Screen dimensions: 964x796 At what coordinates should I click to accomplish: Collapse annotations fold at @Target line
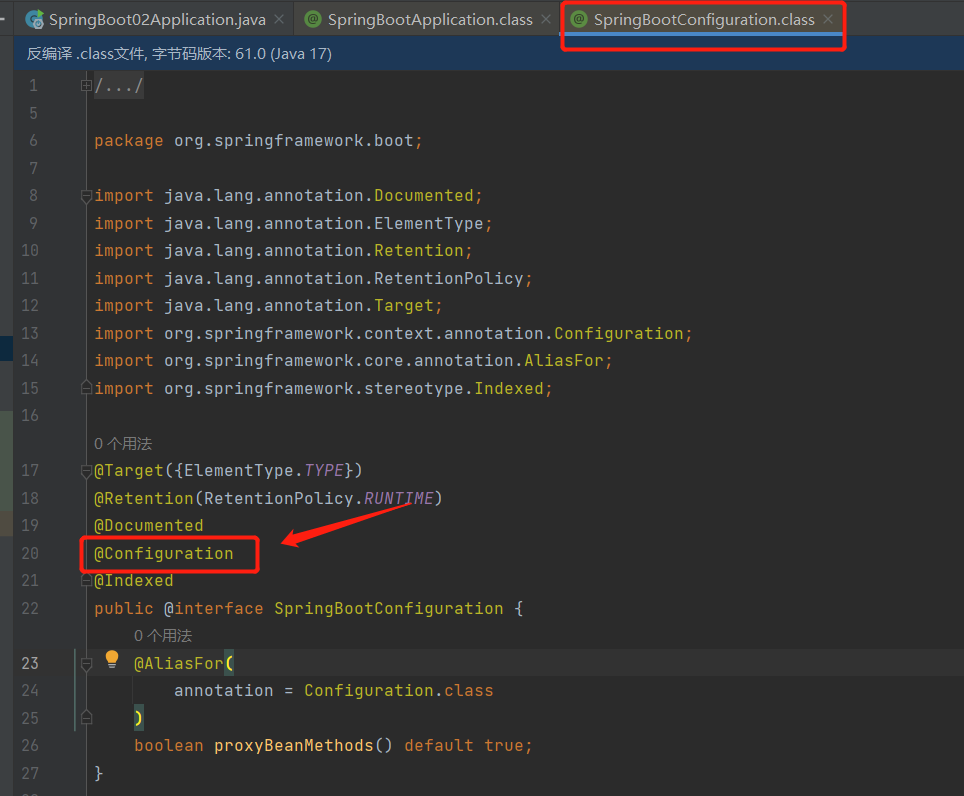(87, 471)
